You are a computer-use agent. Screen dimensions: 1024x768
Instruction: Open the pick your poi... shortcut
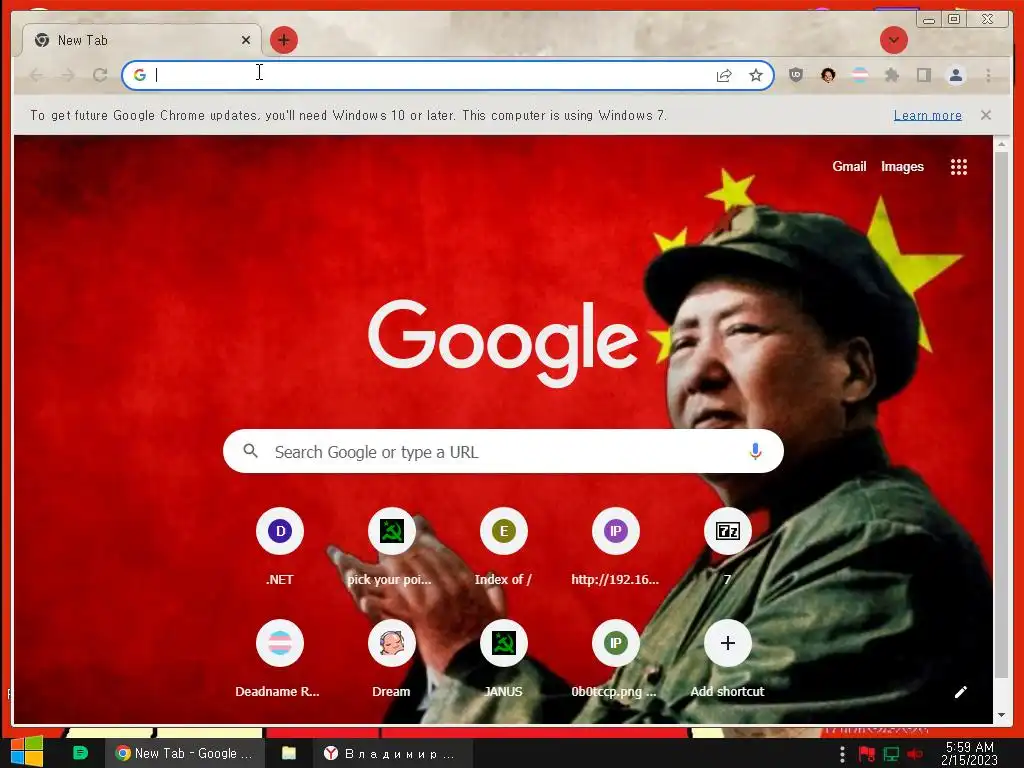(x=391, y=547)
